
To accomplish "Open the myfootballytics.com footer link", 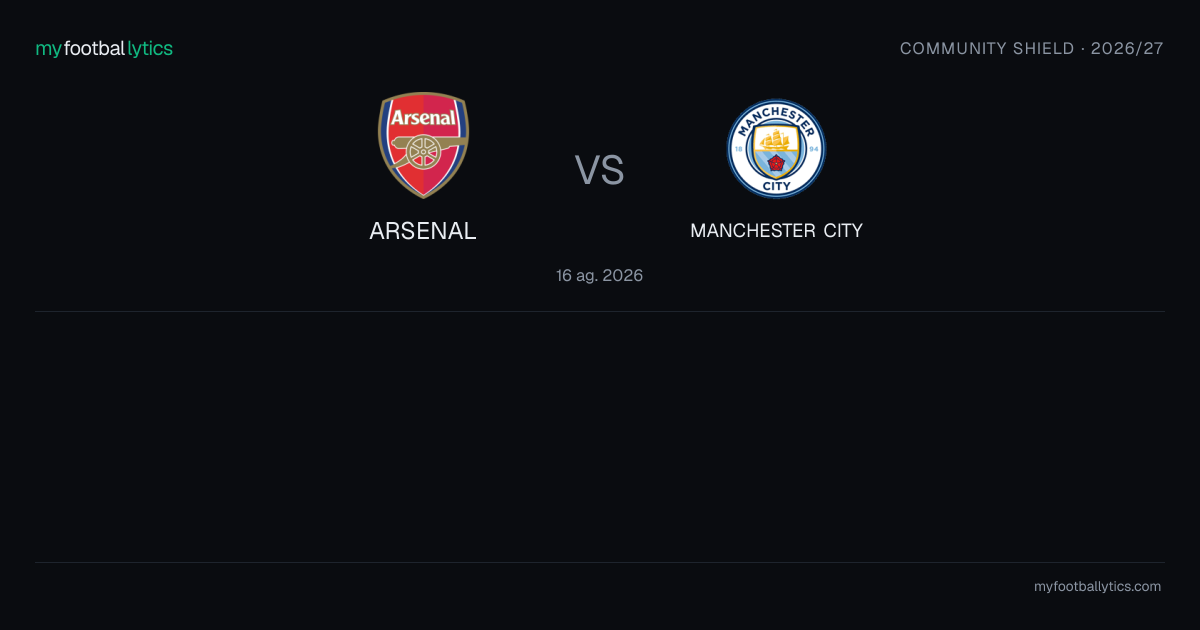I will 1098,587.
